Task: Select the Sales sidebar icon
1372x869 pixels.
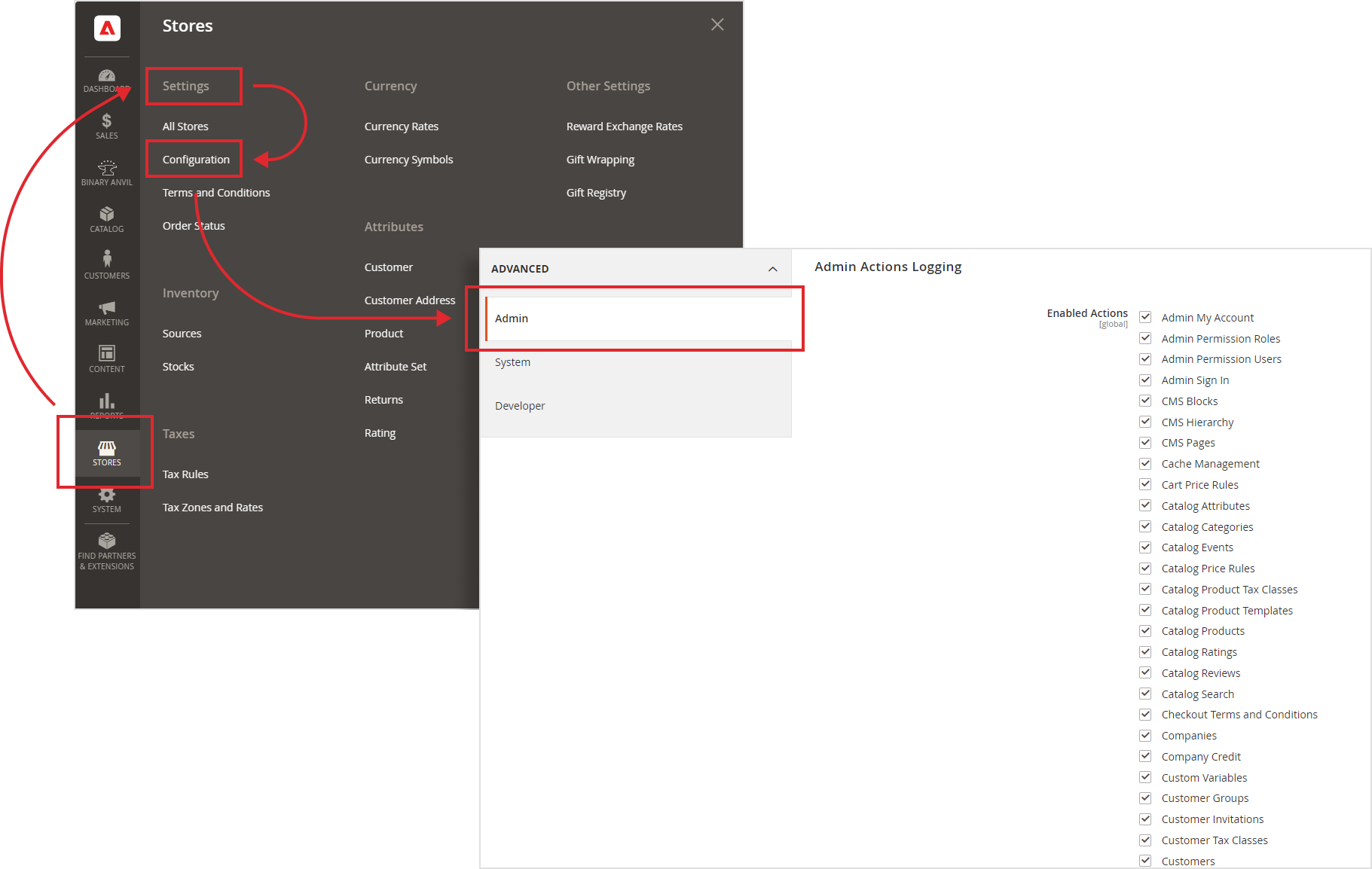Action: click(106, 125)
